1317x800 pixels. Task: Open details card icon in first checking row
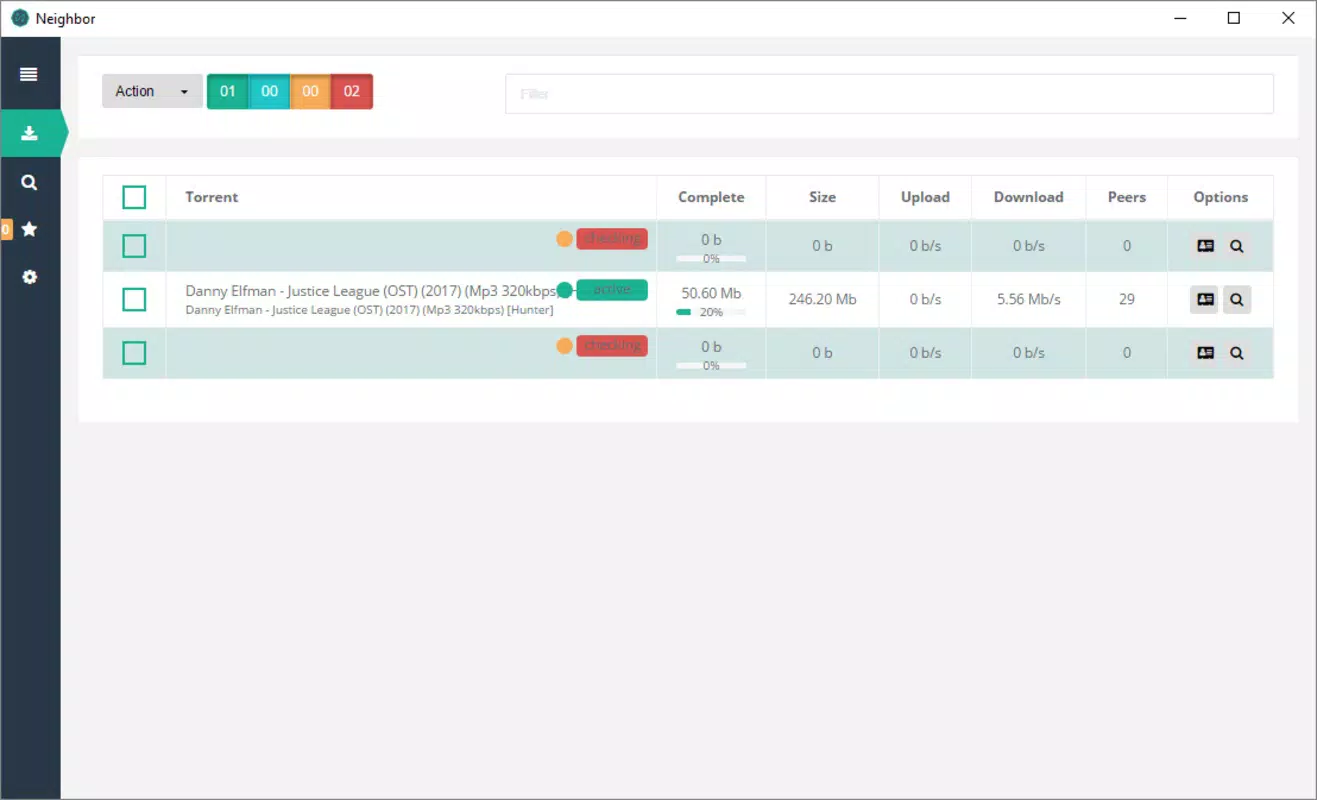pos(1205,246)
